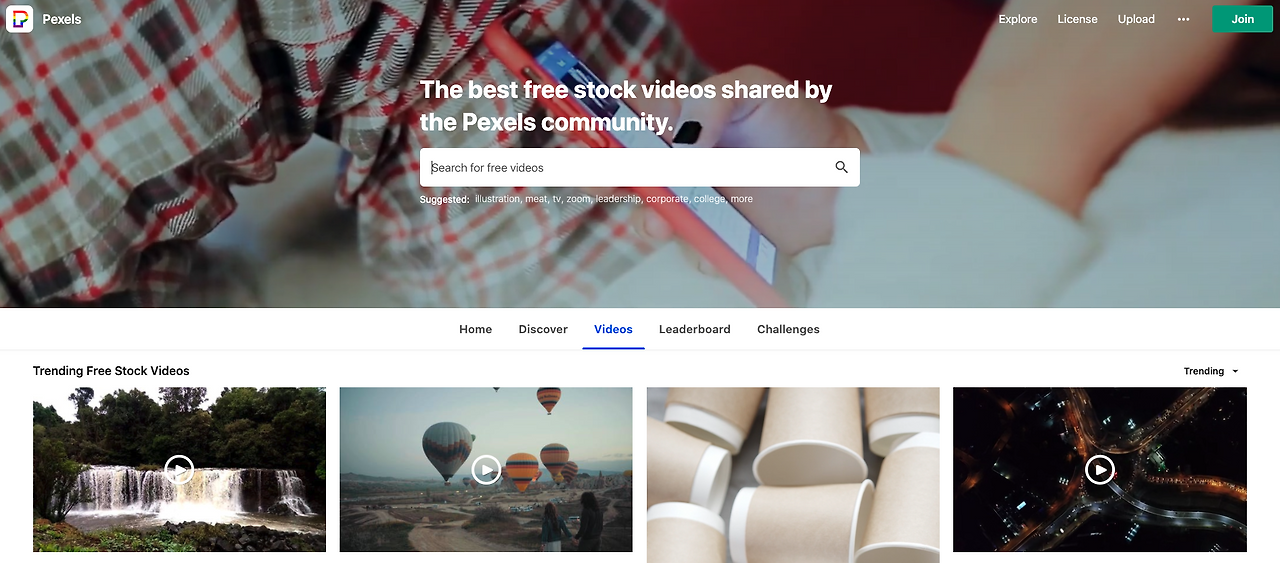Click the Pexels logo icon

19,19
